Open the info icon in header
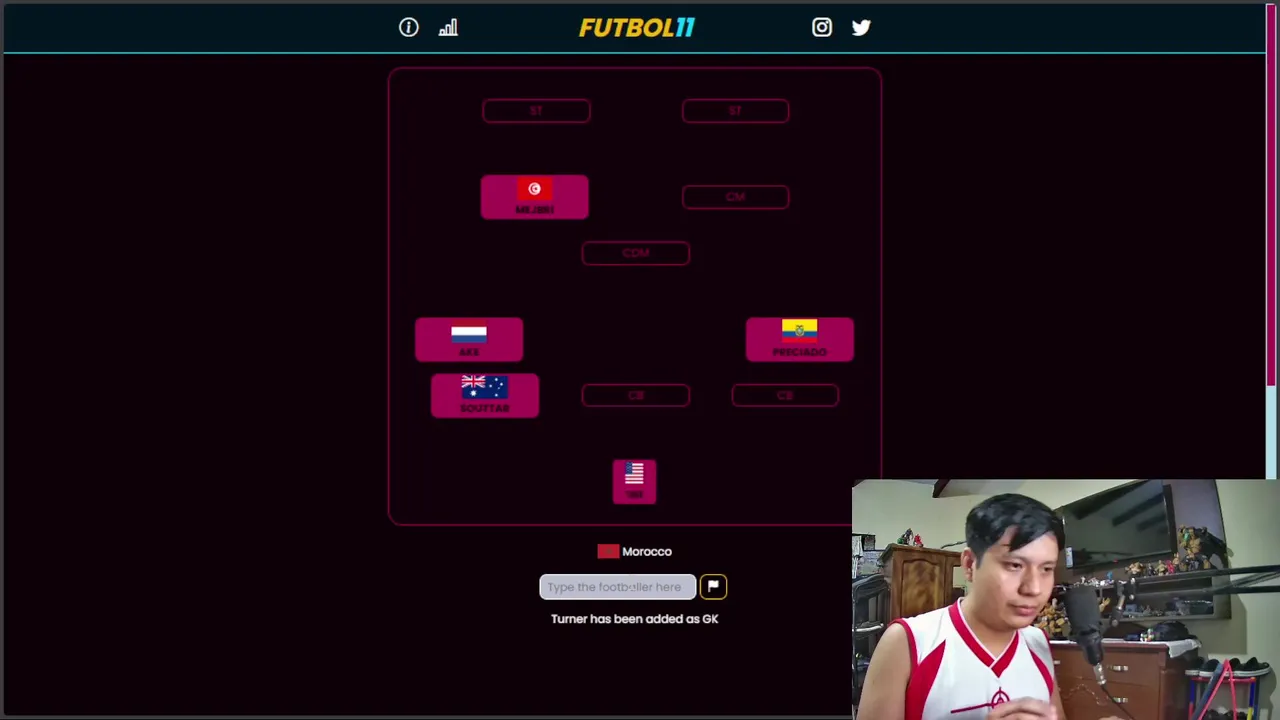The width and height of the screenshot is (1280, 720). 408,28
